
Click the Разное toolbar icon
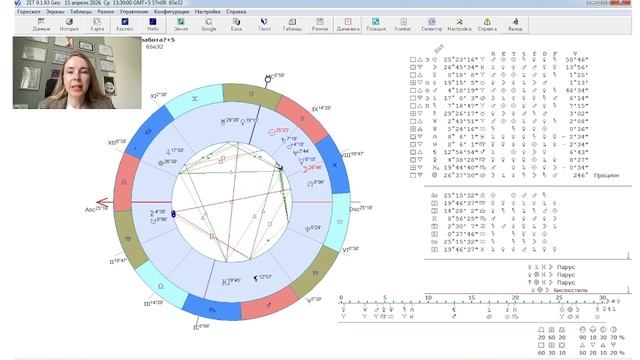pyautogui.click(x=320, y=25)
